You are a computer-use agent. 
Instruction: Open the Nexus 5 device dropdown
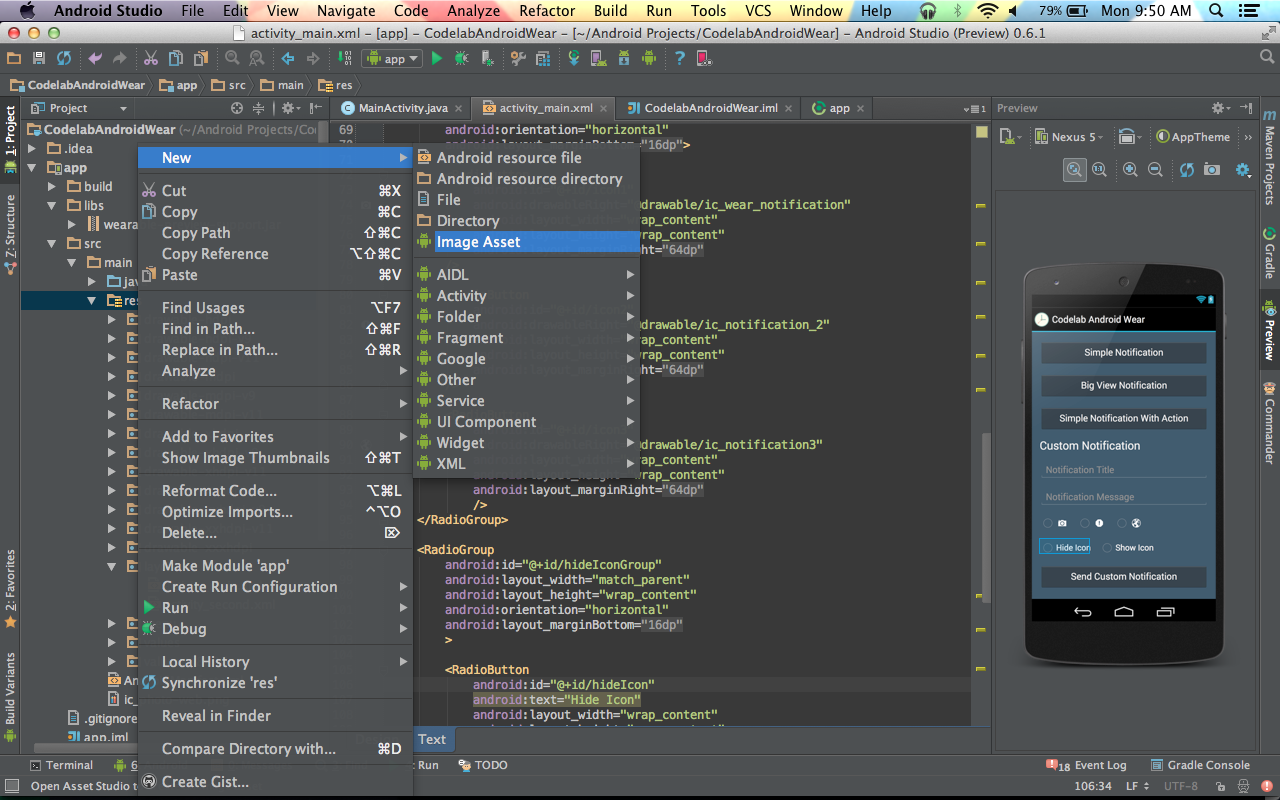coord(1070,137)
